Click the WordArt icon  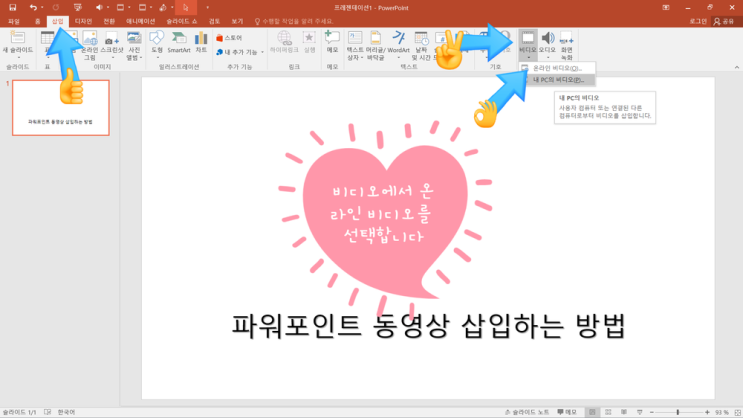click(399, 38)
